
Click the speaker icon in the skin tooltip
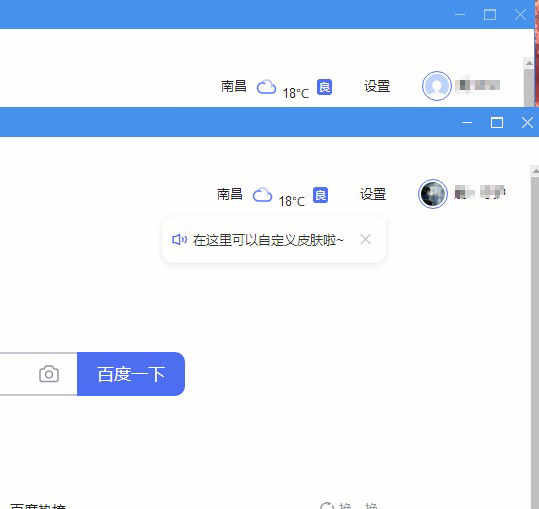[179, 240]
